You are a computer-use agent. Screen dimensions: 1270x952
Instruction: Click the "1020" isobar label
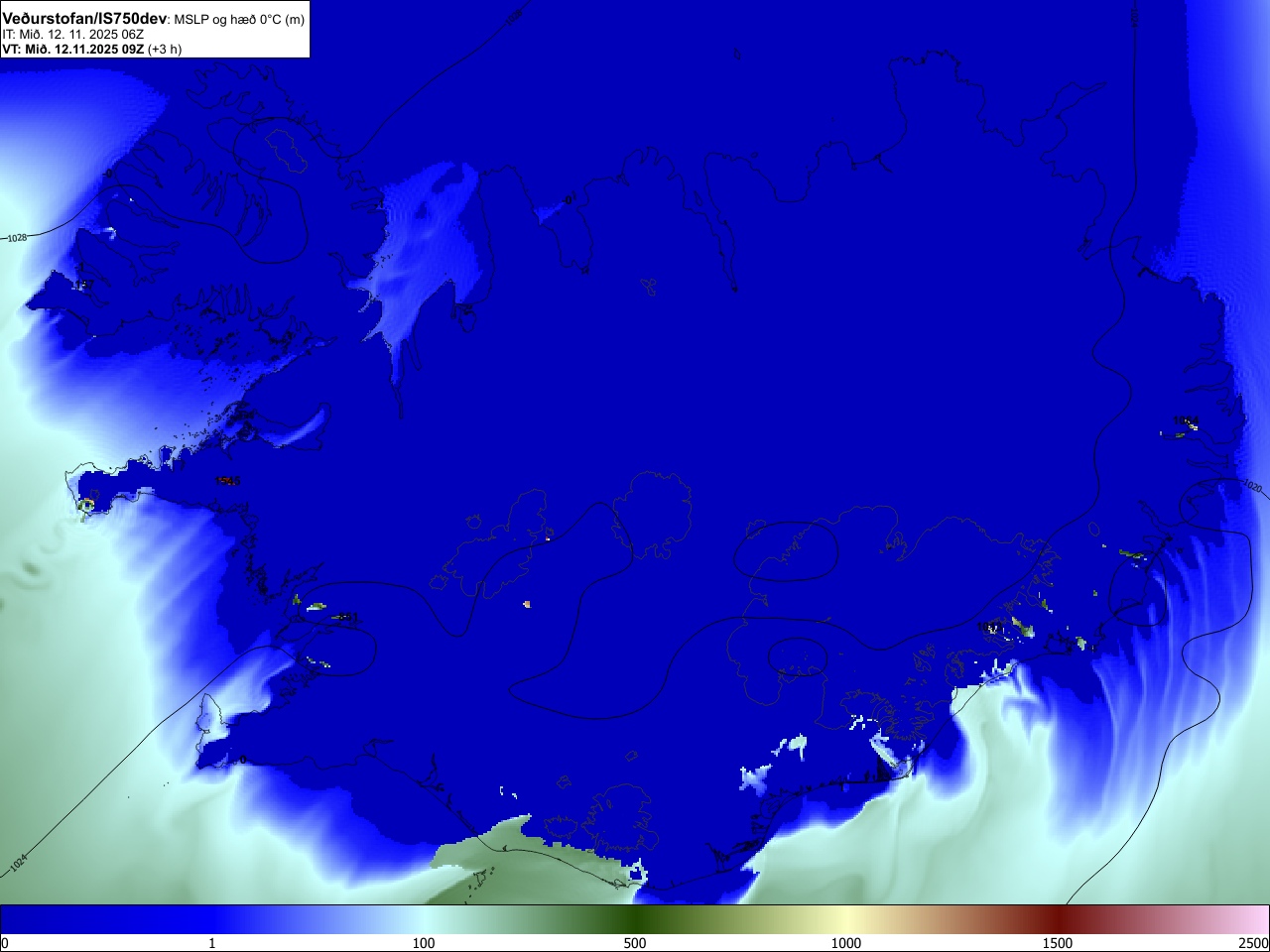[x=1252, y=488]
